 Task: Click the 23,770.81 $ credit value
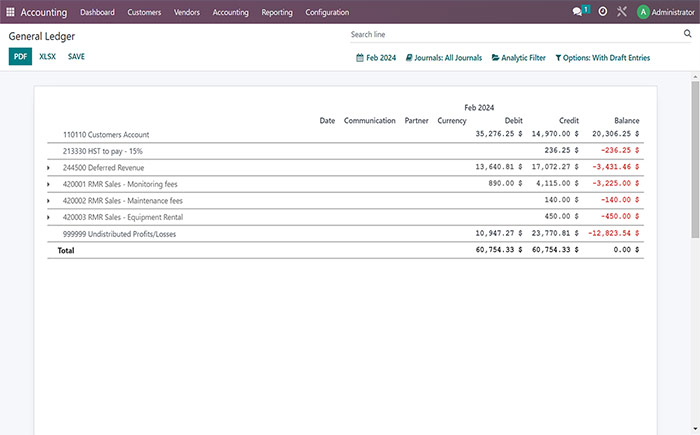[555, 233]
